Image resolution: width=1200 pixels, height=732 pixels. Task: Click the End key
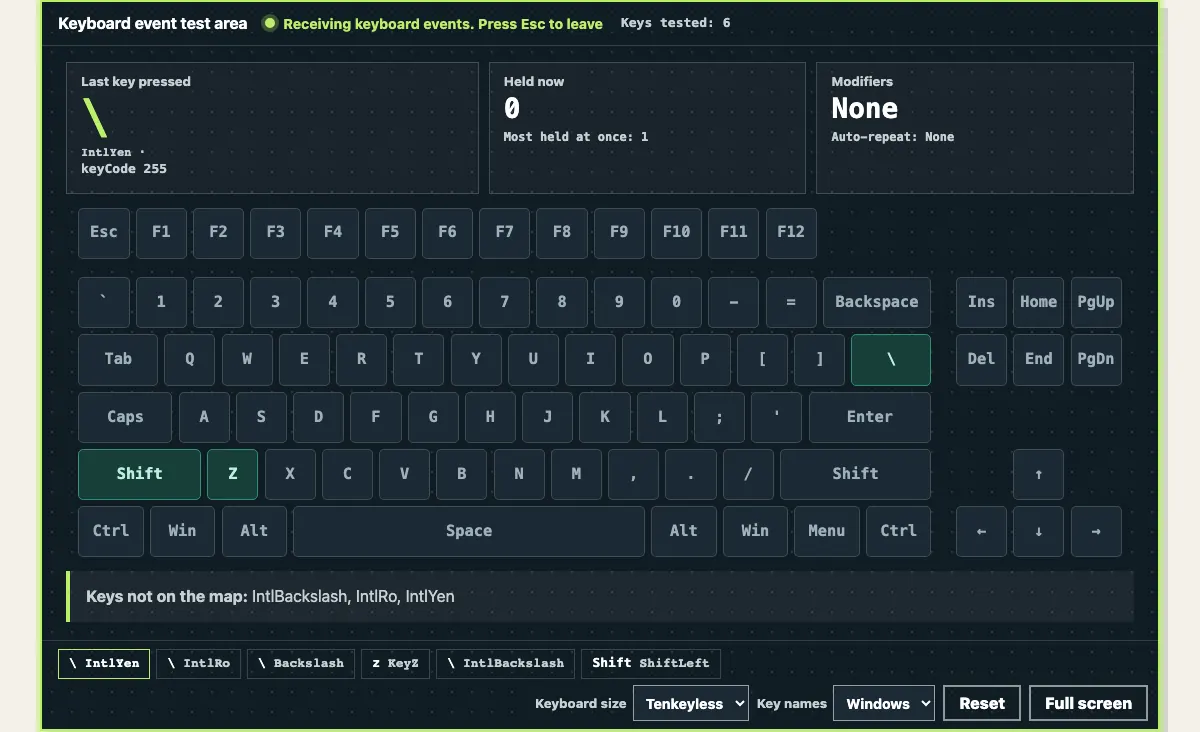point(1038,359)
